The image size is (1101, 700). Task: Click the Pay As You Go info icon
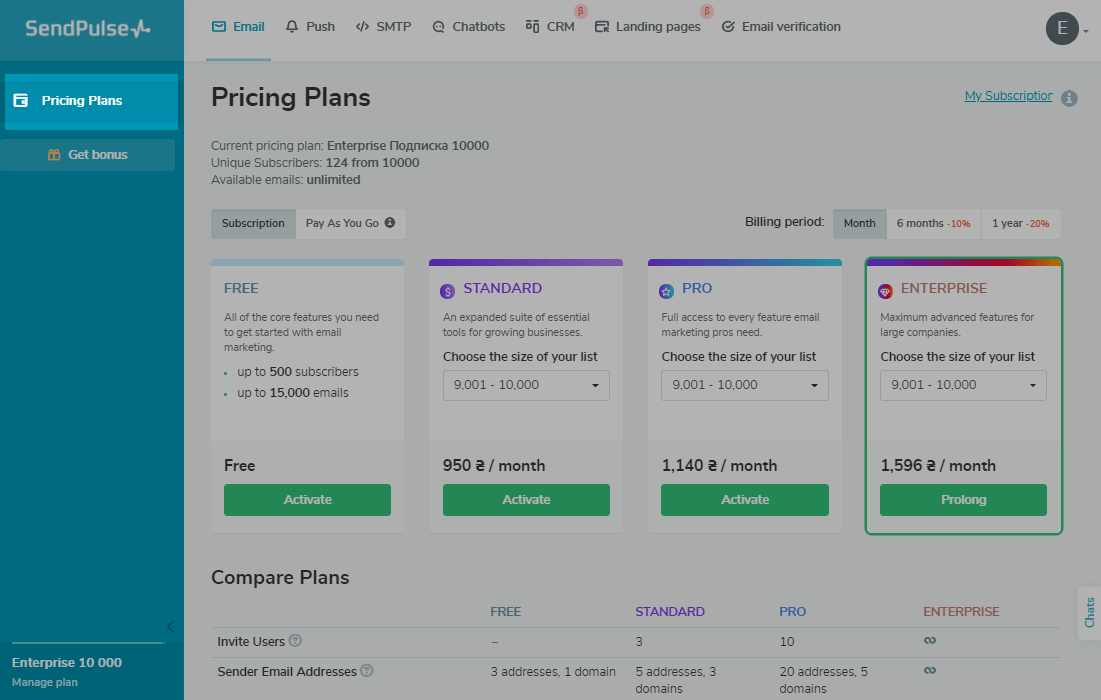pos(390,223)
